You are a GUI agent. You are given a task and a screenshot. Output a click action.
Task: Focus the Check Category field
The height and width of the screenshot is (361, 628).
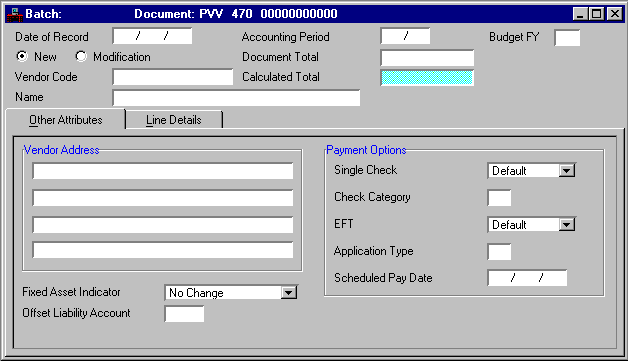(x=499, y=198)
